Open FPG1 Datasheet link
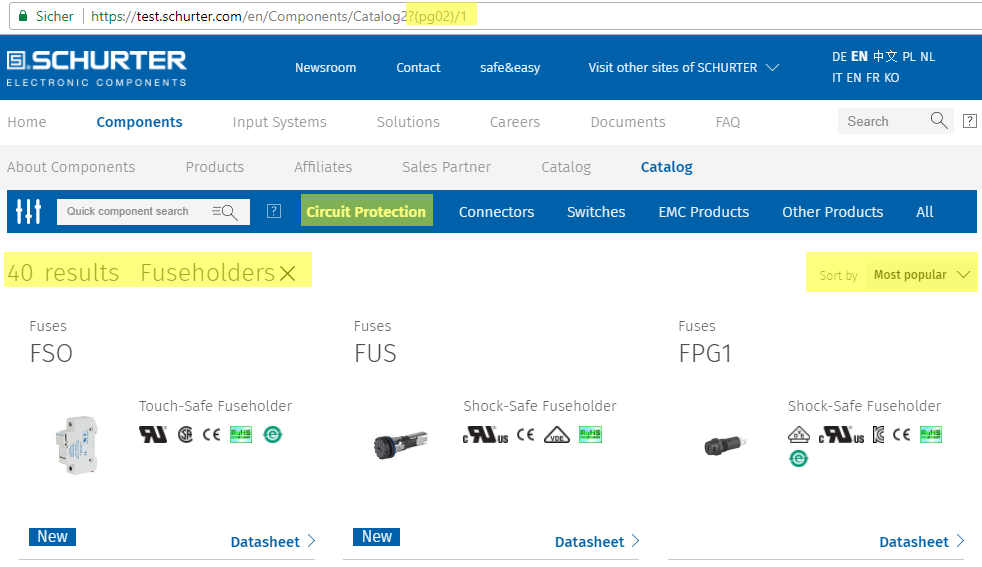Screen dimensions: 982x567 pos(922,541)
